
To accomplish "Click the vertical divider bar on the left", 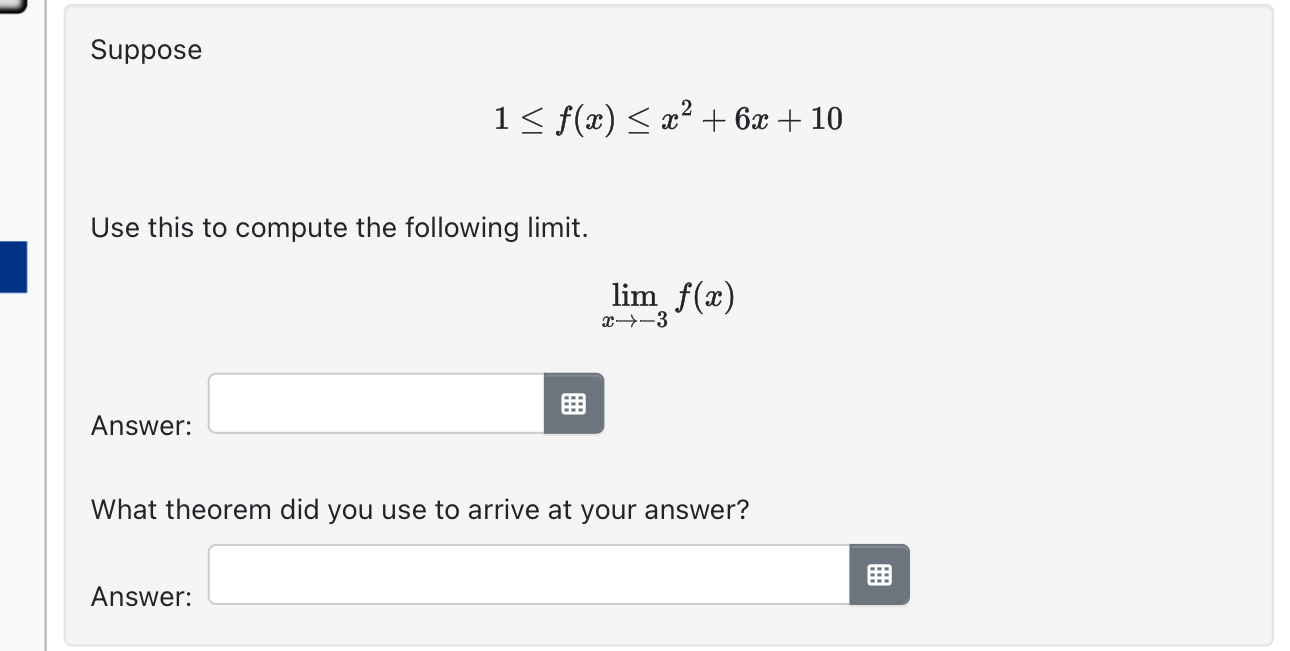I will pos(44,325).
